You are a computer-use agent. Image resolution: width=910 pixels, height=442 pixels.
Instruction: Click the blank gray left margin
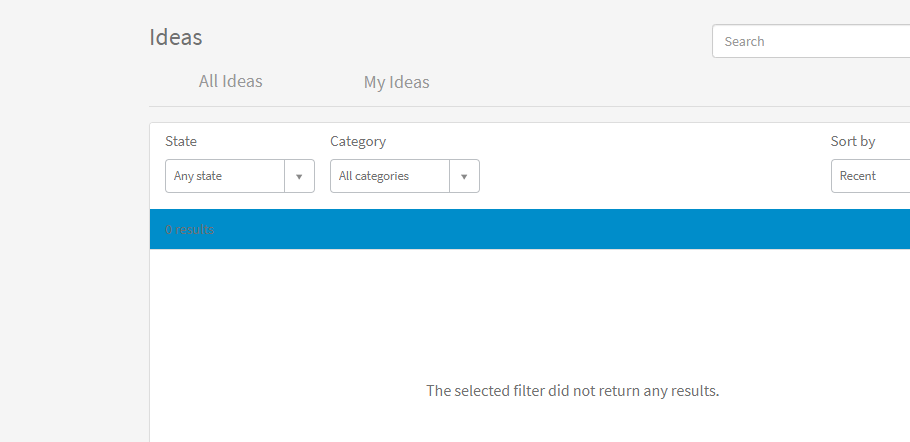70,250
